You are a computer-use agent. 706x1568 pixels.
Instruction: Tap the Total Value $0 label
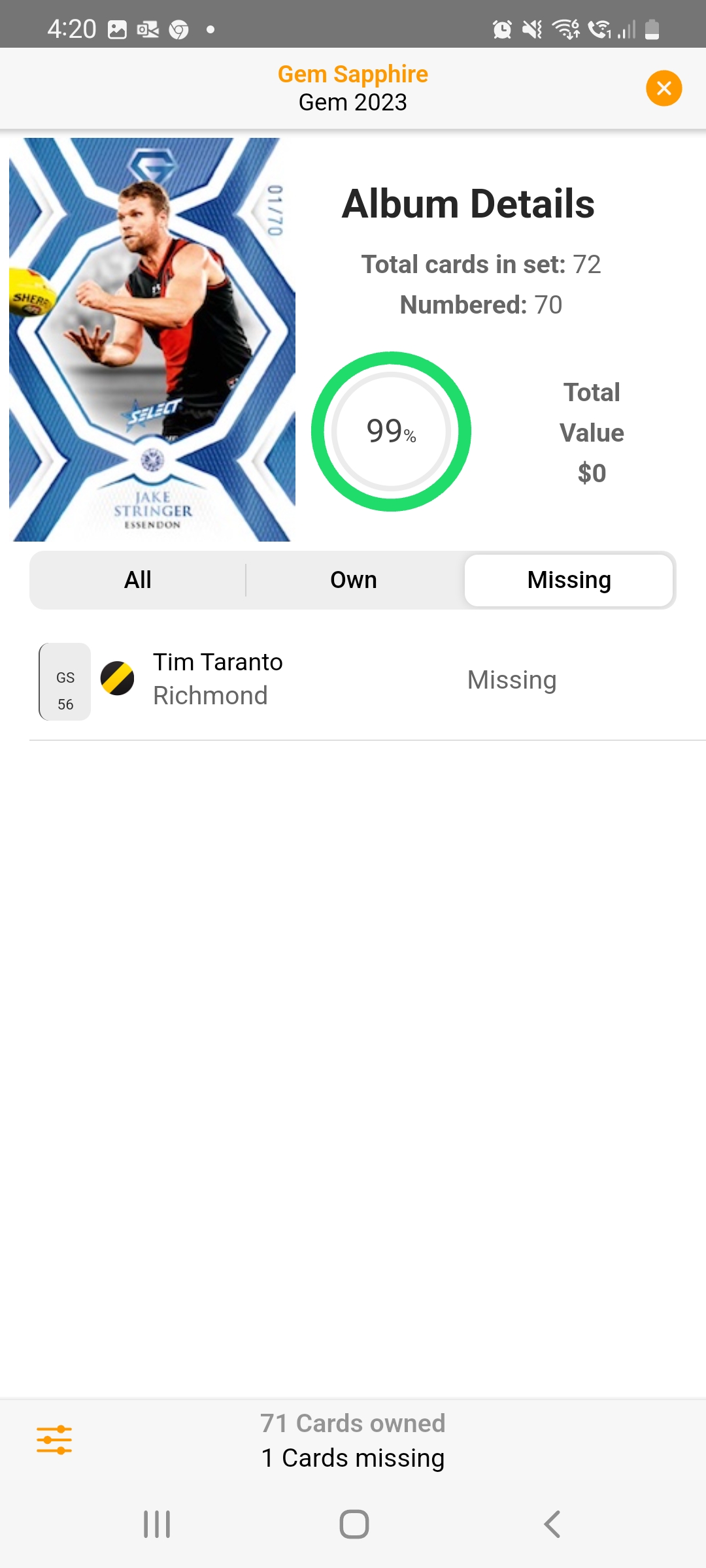[x=592, y=433]
